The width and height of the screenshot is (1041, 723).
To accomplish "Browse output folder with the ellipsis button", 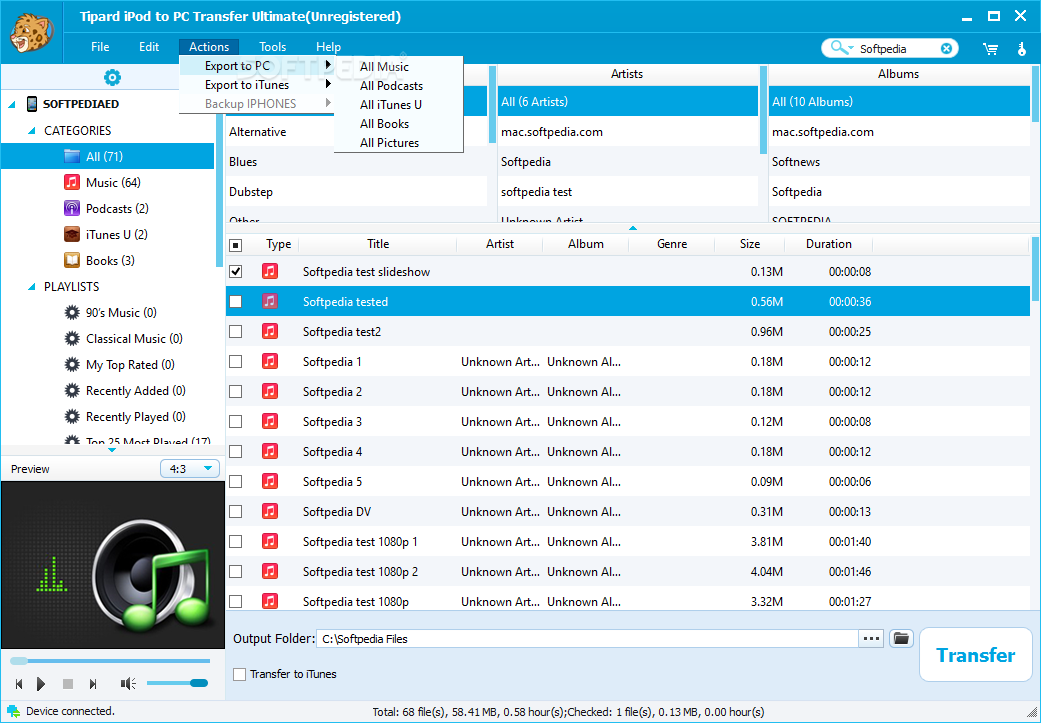I will pos(871,639).
